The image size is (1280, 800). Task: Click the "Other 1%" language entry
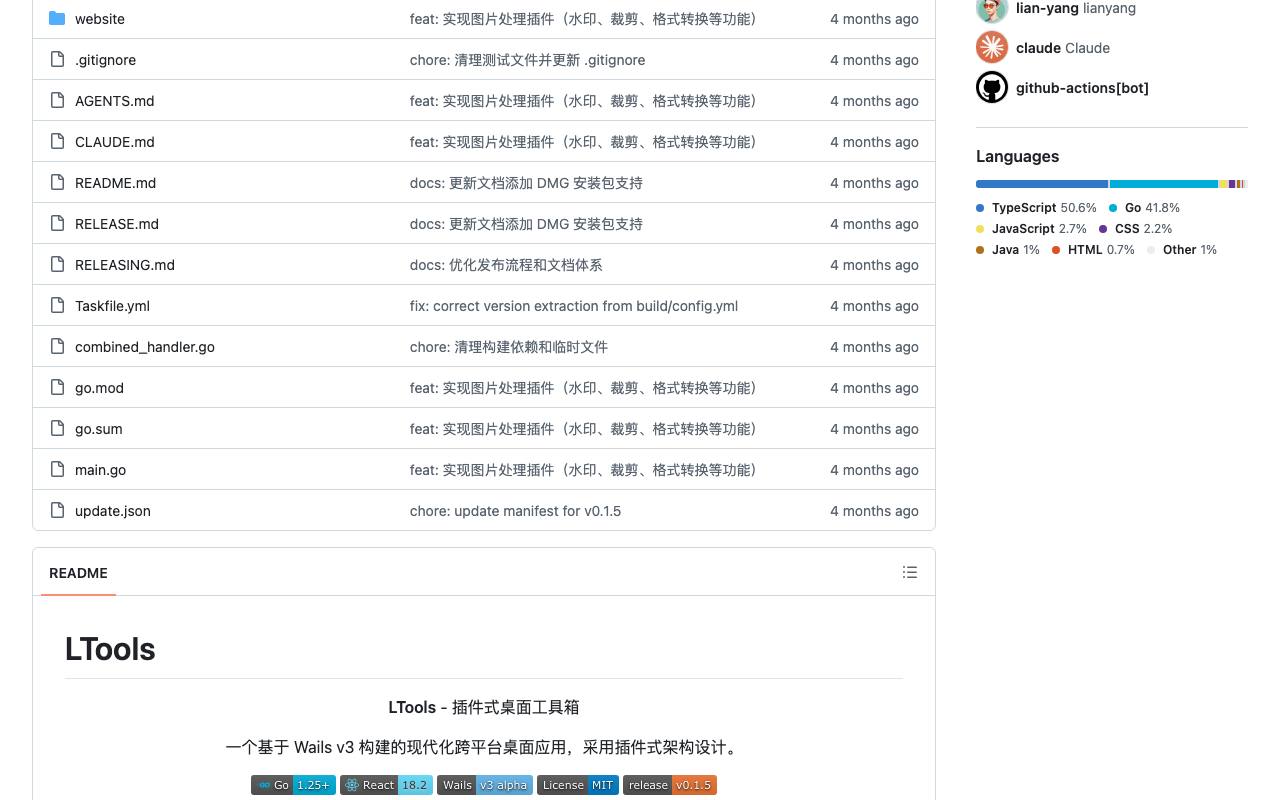[1182, 250]
